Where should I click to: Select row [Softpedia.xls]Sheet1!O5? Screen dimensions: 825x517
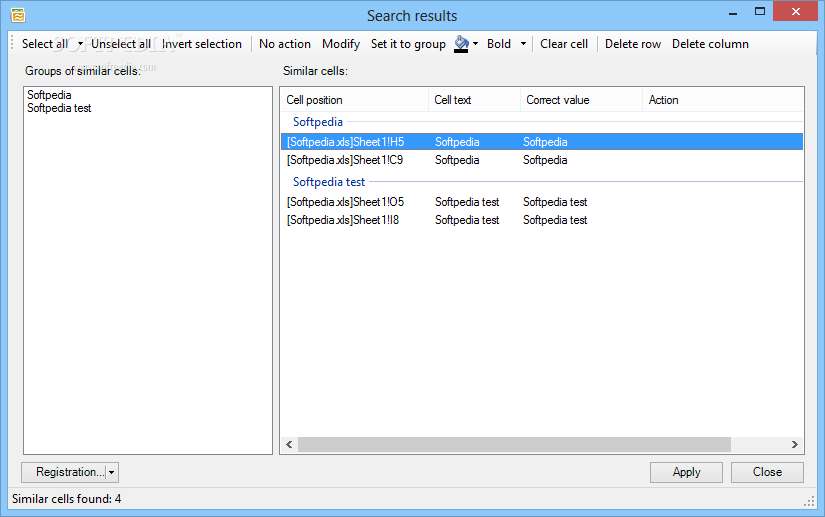[x=542, y=202]
